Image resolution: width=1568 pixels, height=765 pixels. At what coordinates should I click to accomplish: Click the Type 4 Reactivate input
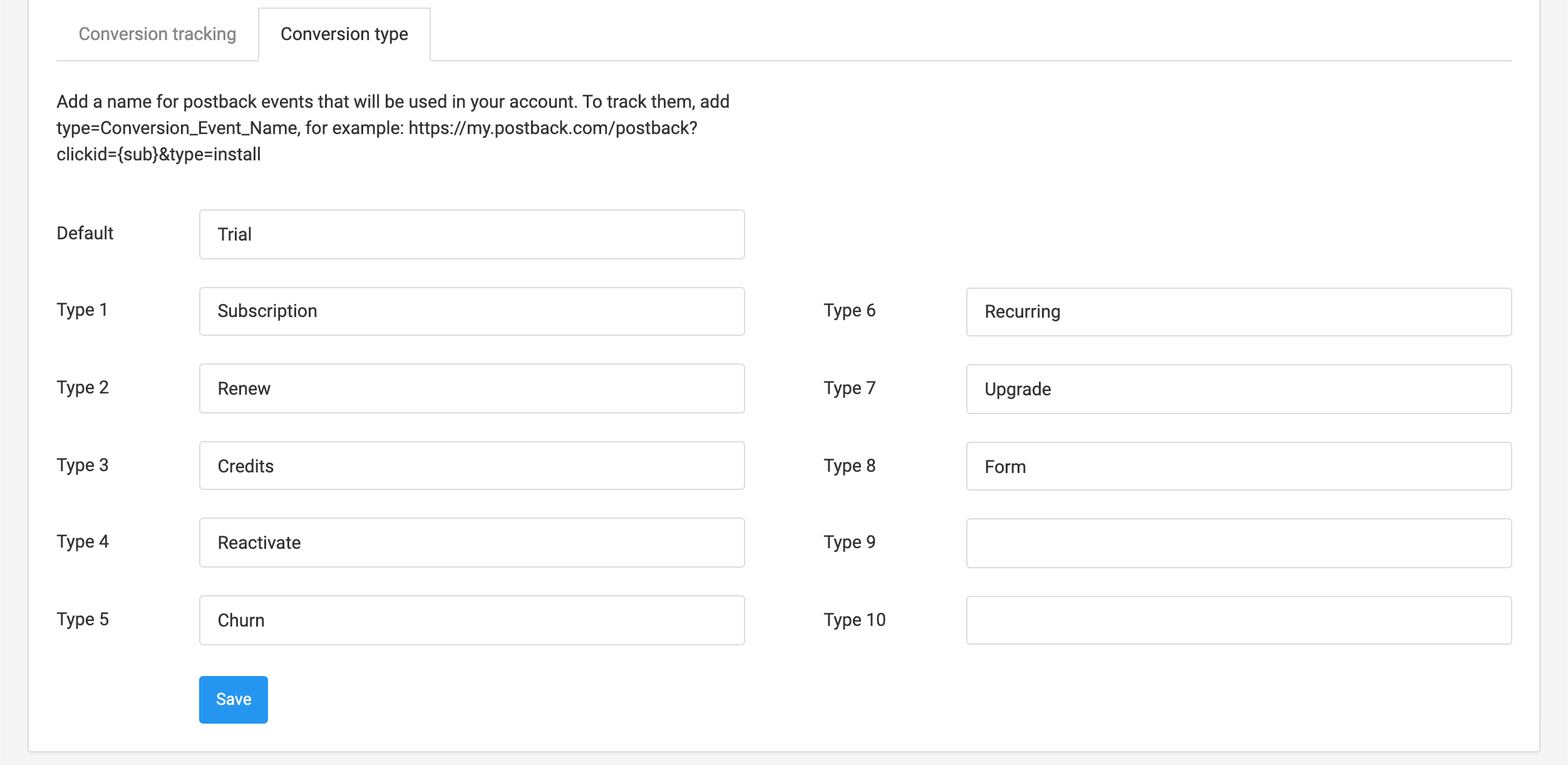[x=472, y=543]
